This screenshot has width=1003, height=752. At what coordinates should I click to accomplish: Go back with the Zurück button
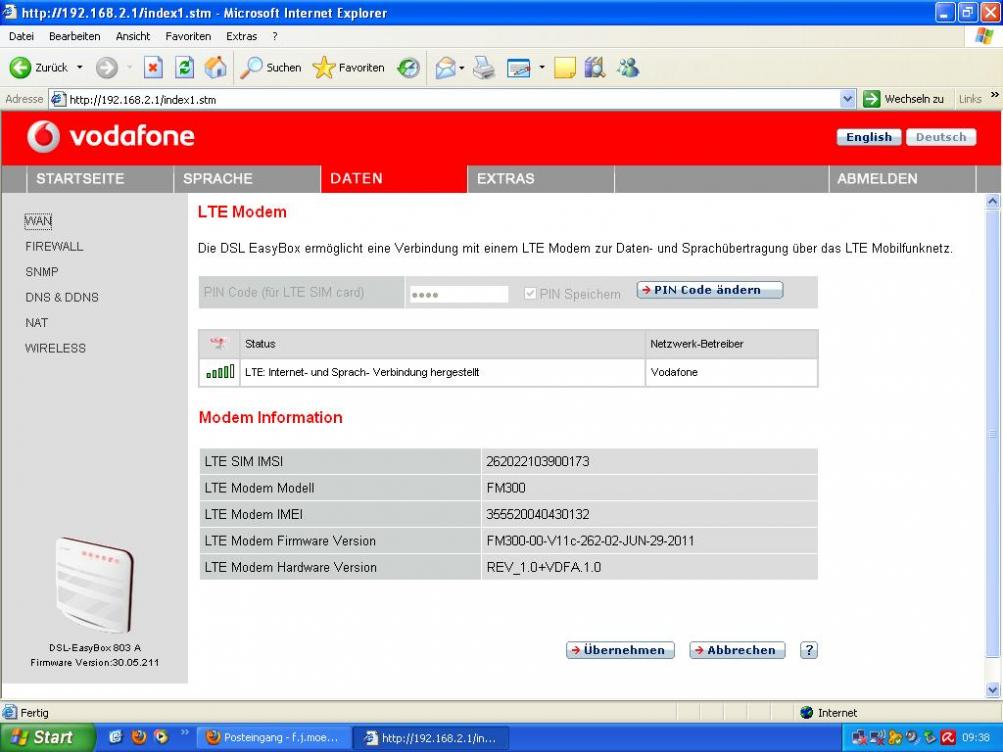coord(38,67)
